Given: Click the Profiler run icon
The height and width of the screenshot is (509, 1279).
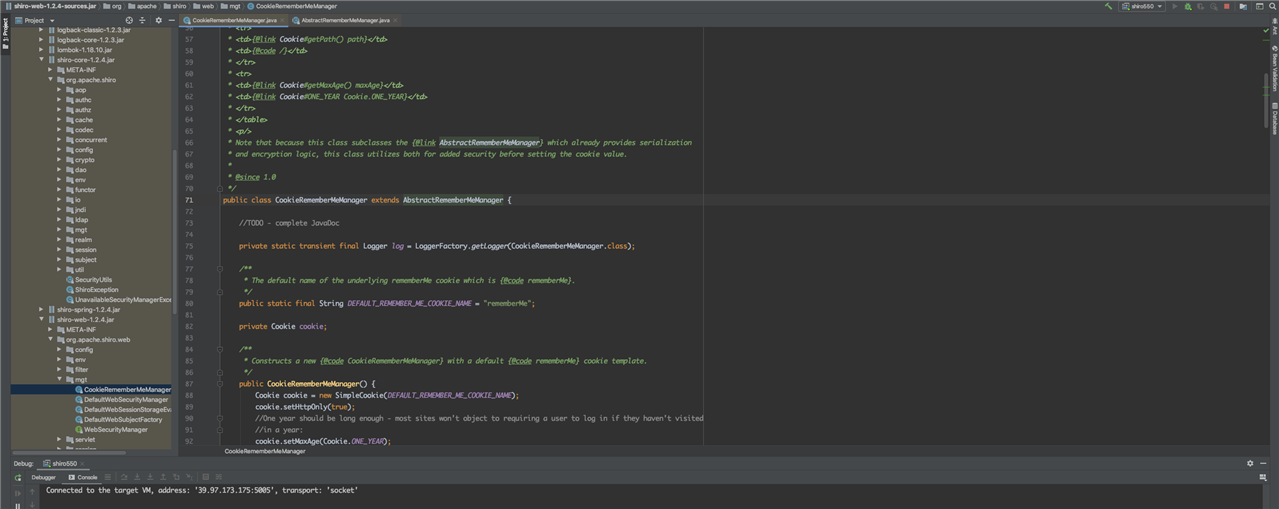Looking at the screenshot, I should (1213, 6).
